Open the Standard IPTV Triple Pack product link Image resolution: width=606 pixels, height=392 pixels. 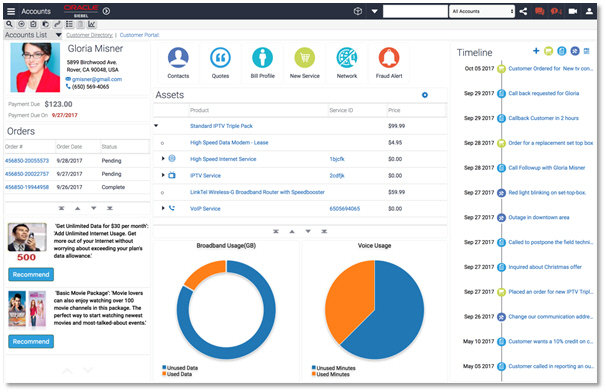pos(221,126)
